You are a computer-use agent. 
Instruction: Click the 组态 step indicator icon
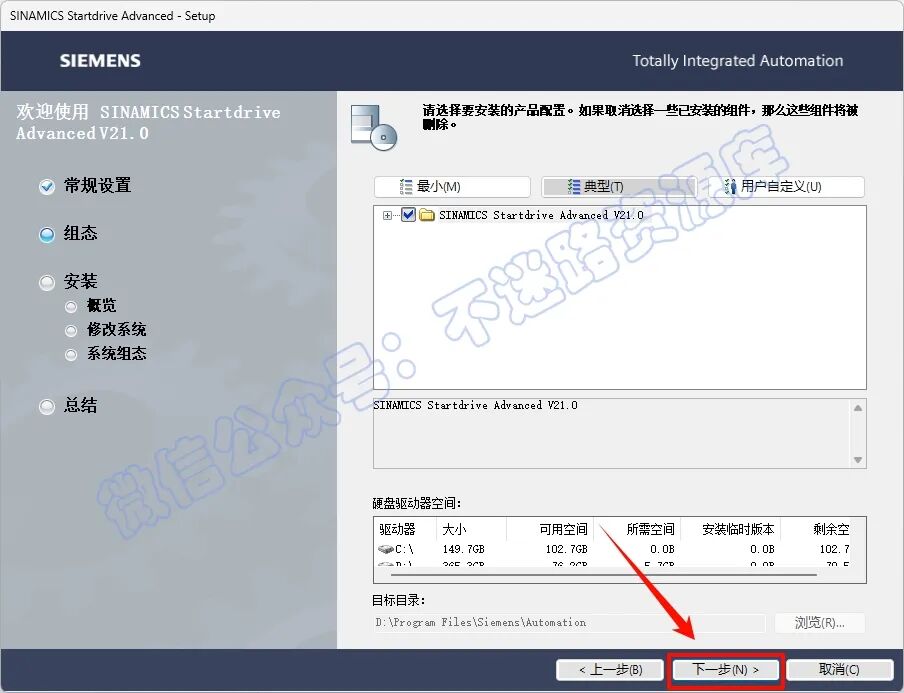(x=47, y=235)
